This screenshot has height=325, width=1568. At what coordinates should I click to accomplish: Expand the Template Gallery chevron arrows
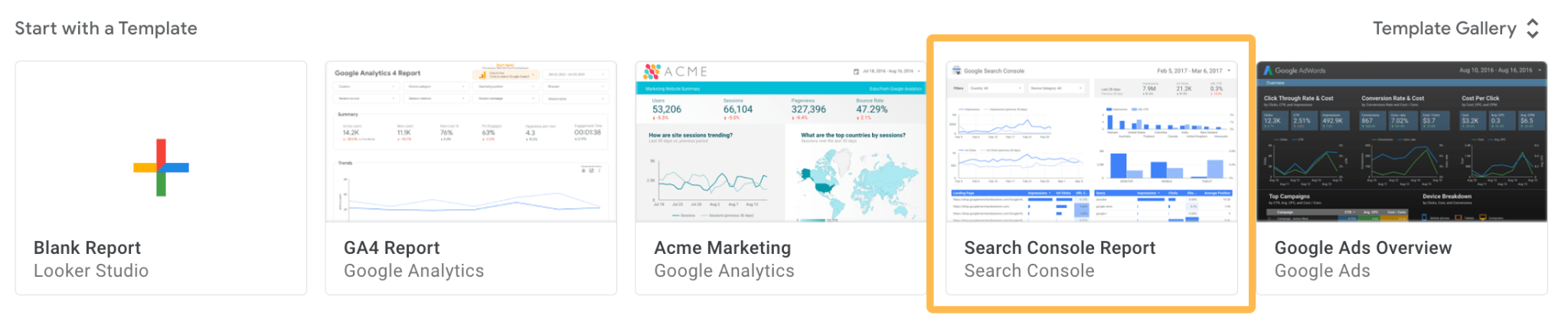tap(1533, 28)
